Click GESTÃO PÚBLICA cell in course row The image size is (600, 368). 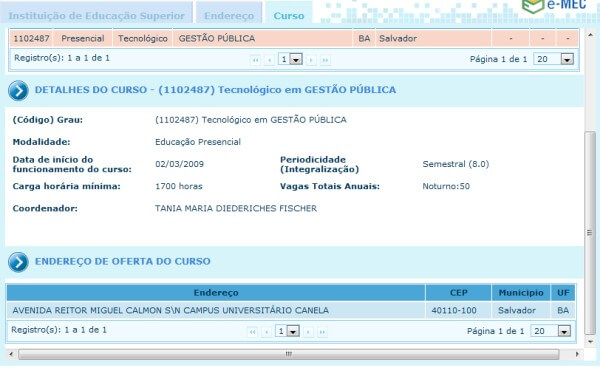point(262,39)
